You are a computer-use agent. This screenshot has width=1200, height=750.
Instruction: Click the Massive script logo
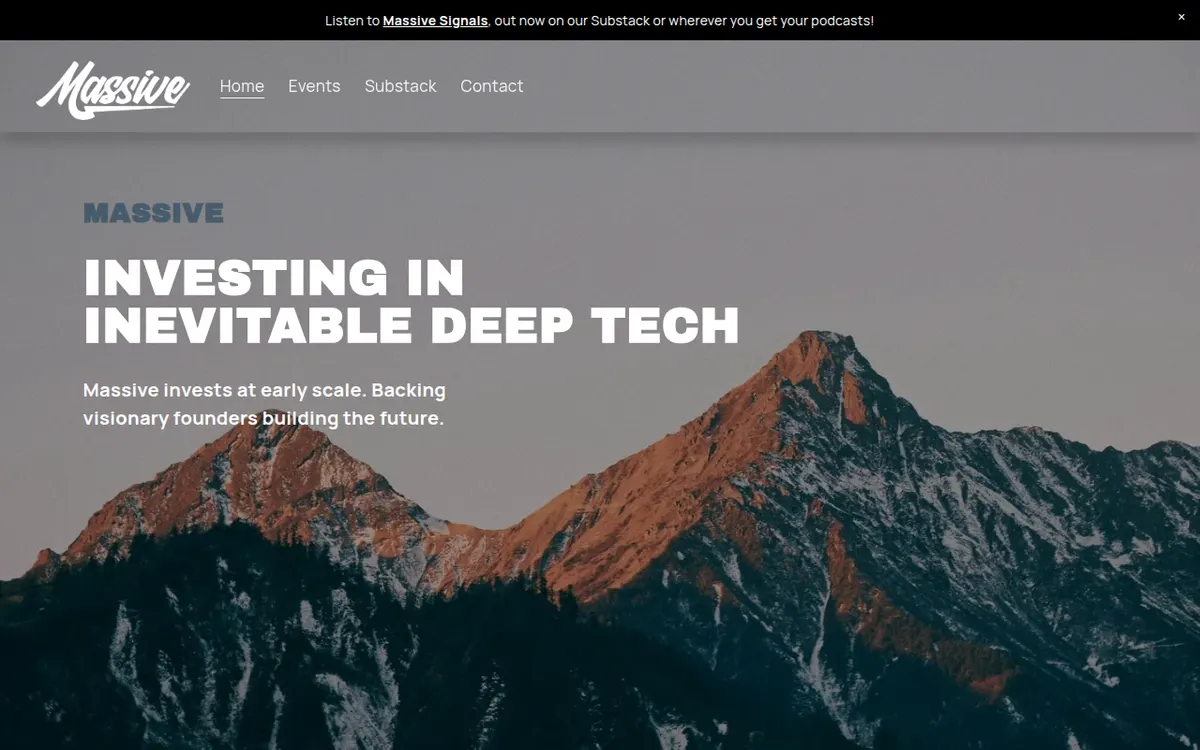[x=113, y=89]
